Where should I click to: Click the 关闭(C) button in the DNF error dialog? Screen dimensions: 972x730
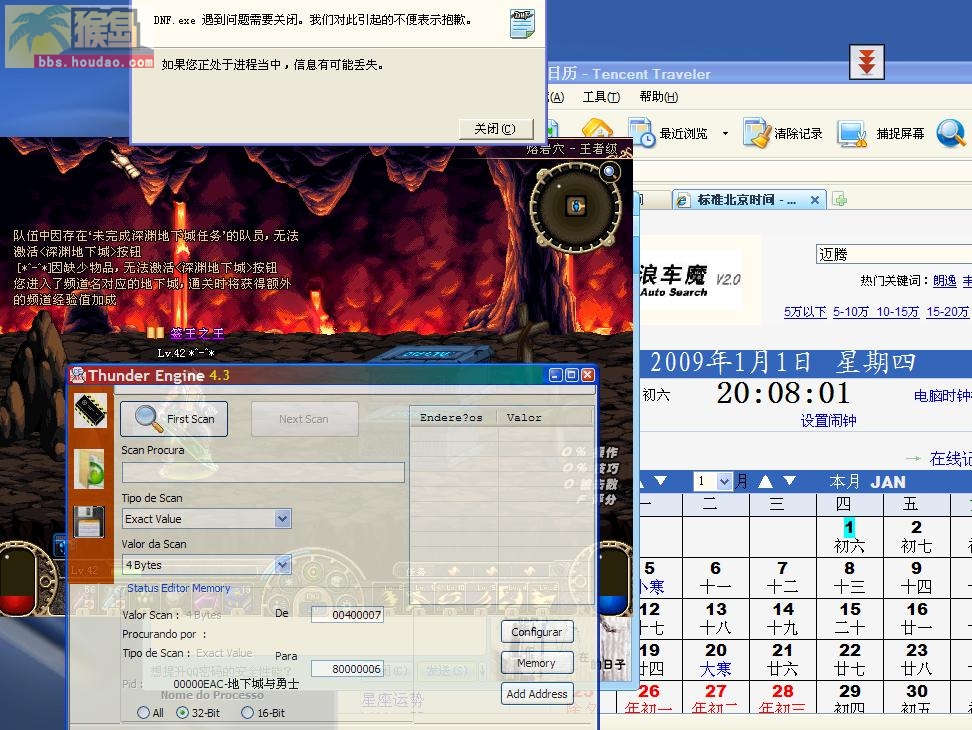tap(495, 129)
